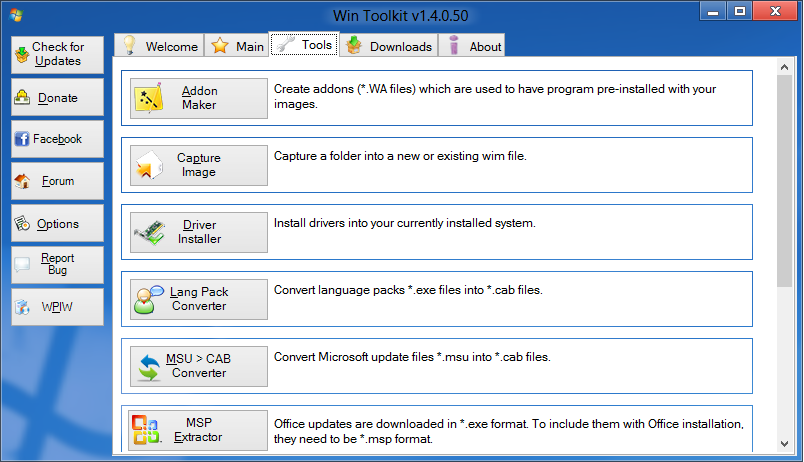Click the Lang Pack Converter person icon
The height and width of the screenshot is (462, 804).
[x=148, y=299]
